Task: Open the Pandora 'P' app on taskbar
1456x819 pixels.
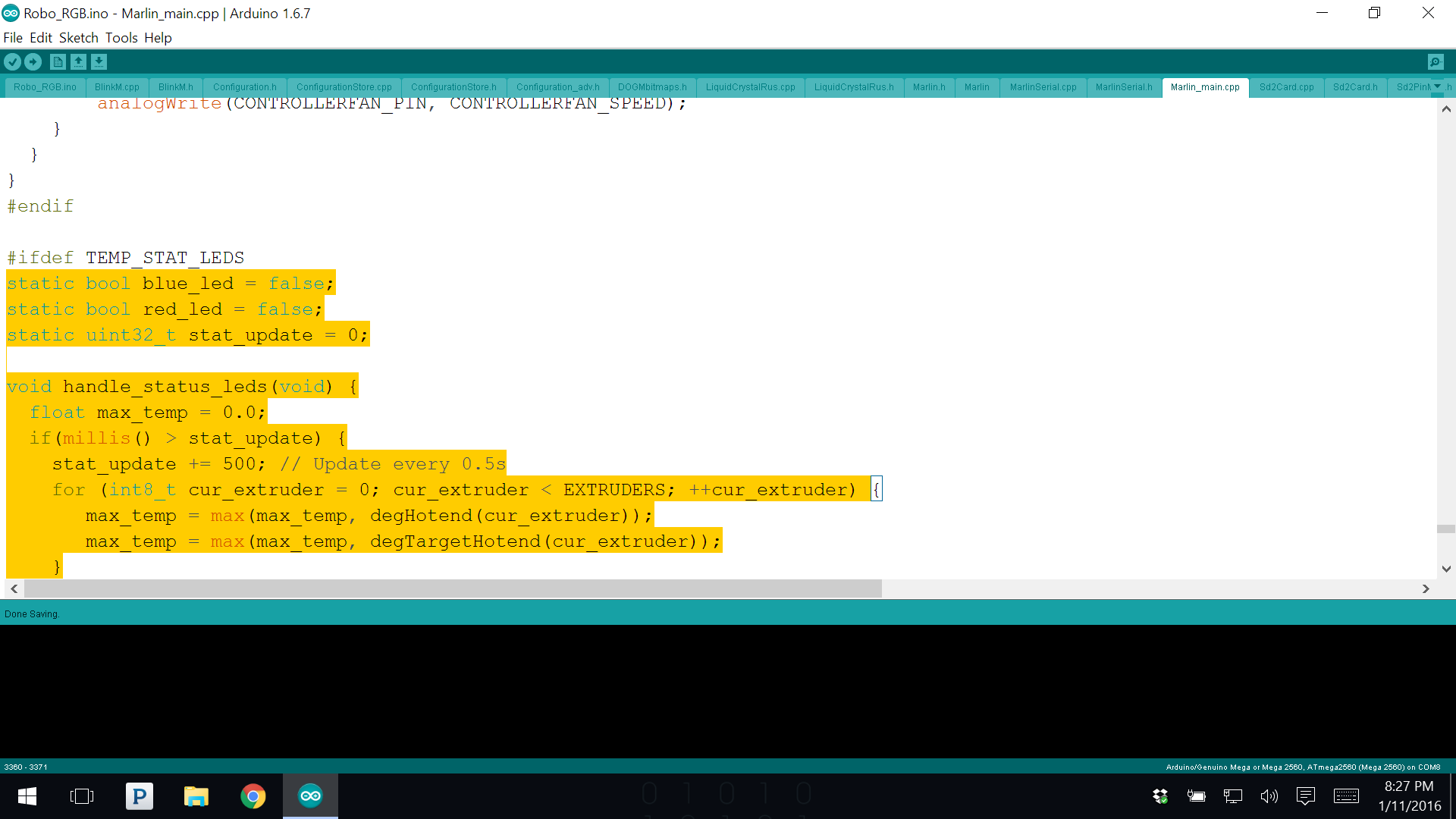Action: coord(139,796)
